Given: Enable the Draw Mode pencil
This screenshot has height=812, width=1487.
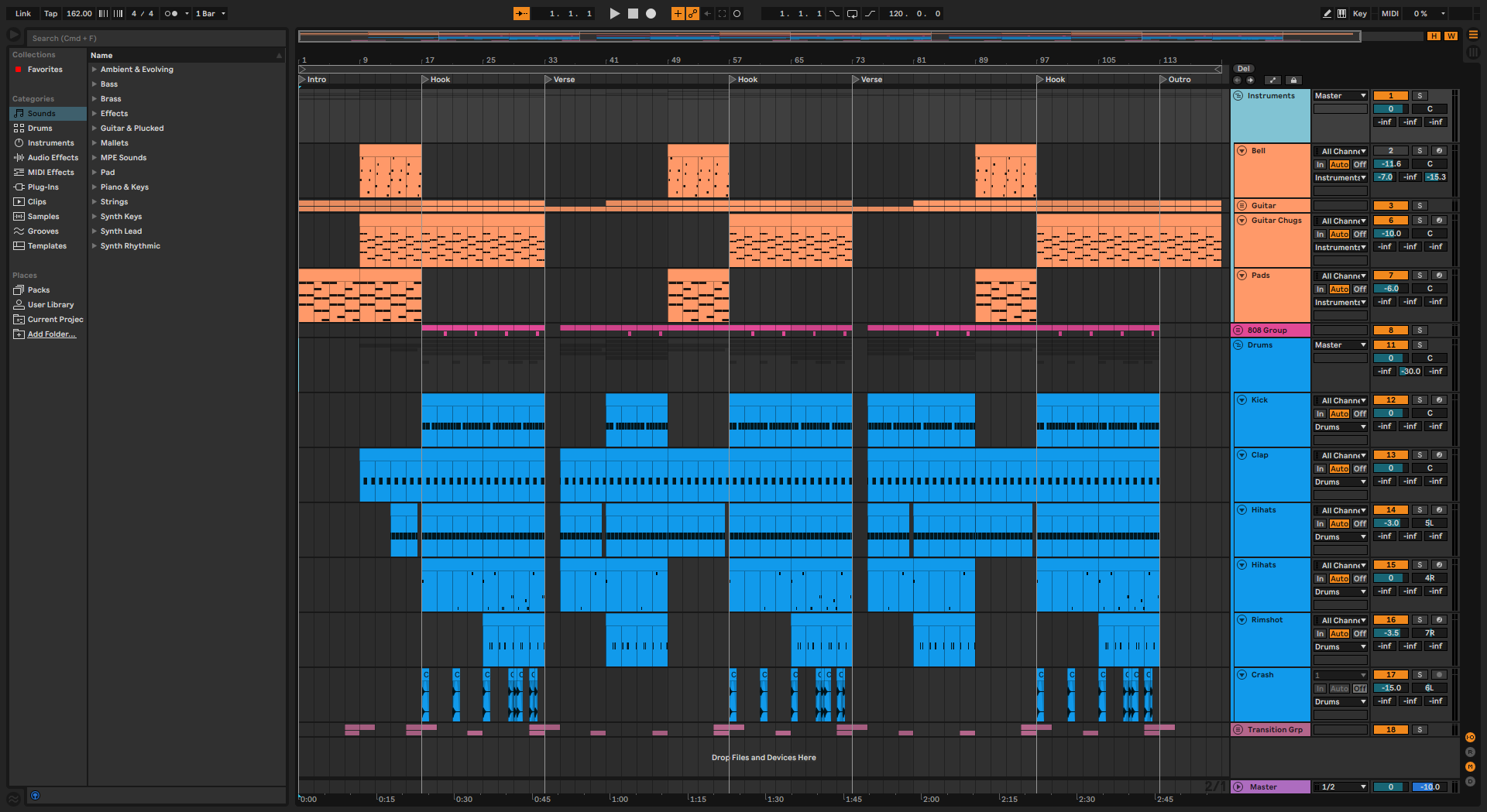Looking at the screenshot, I should tap(1327, 14).
